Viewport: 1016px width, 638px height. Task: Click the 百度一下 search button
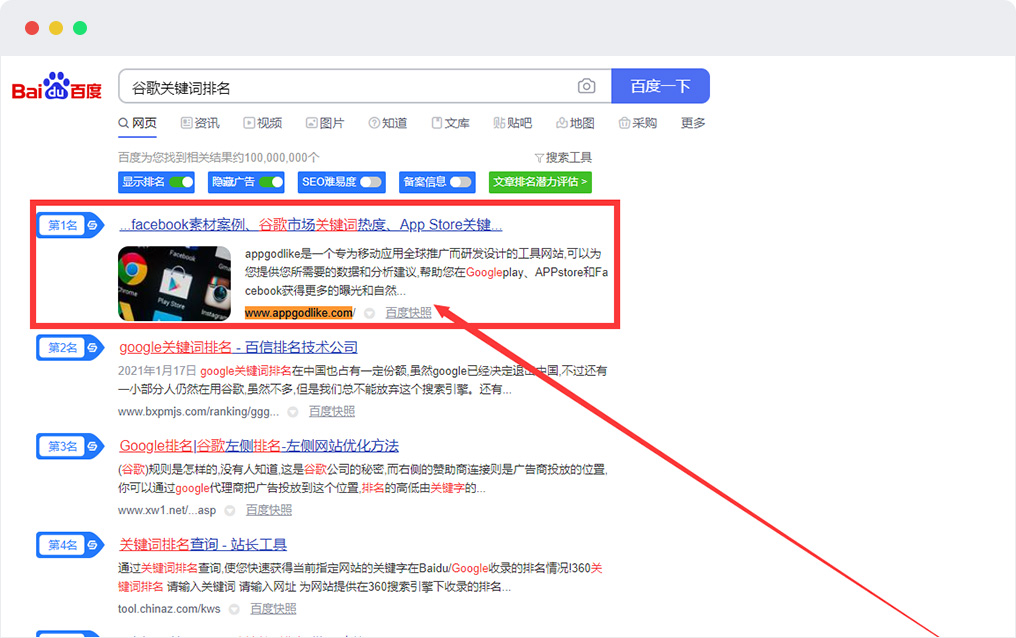coord(660,86)
